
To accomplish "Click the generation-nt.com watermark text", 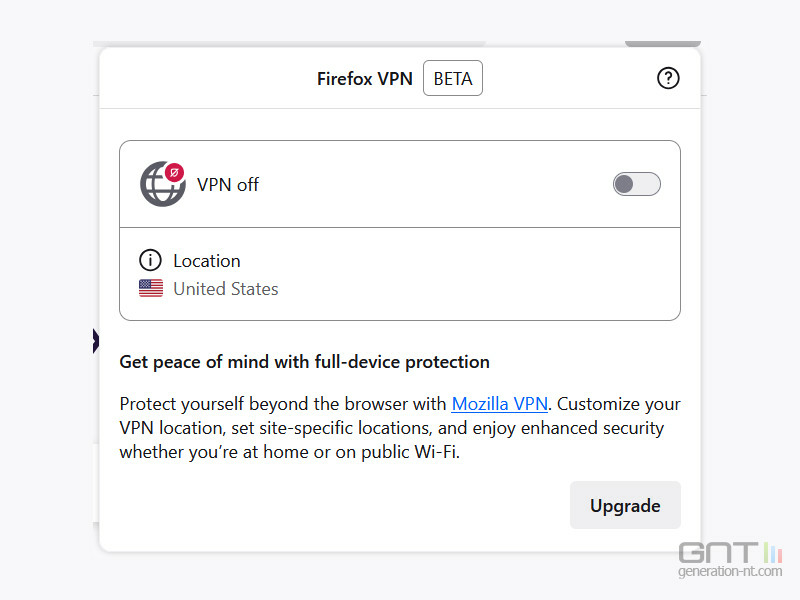I will click(x=729, y=572).
